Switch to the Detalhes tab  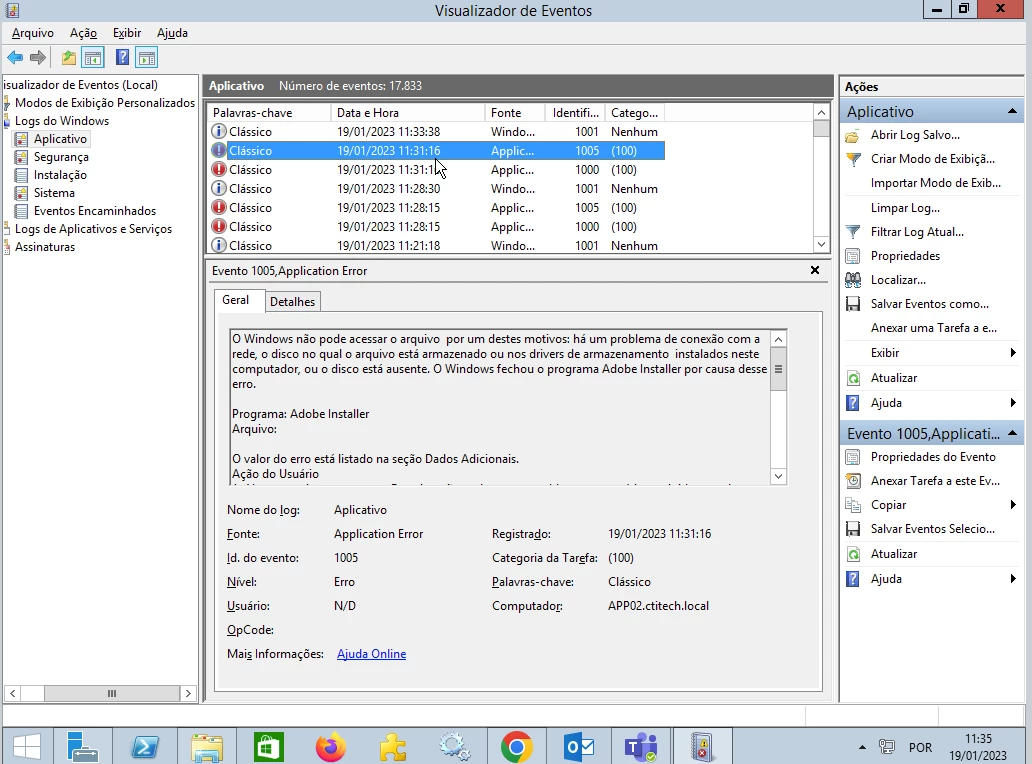tap(292, 301)
